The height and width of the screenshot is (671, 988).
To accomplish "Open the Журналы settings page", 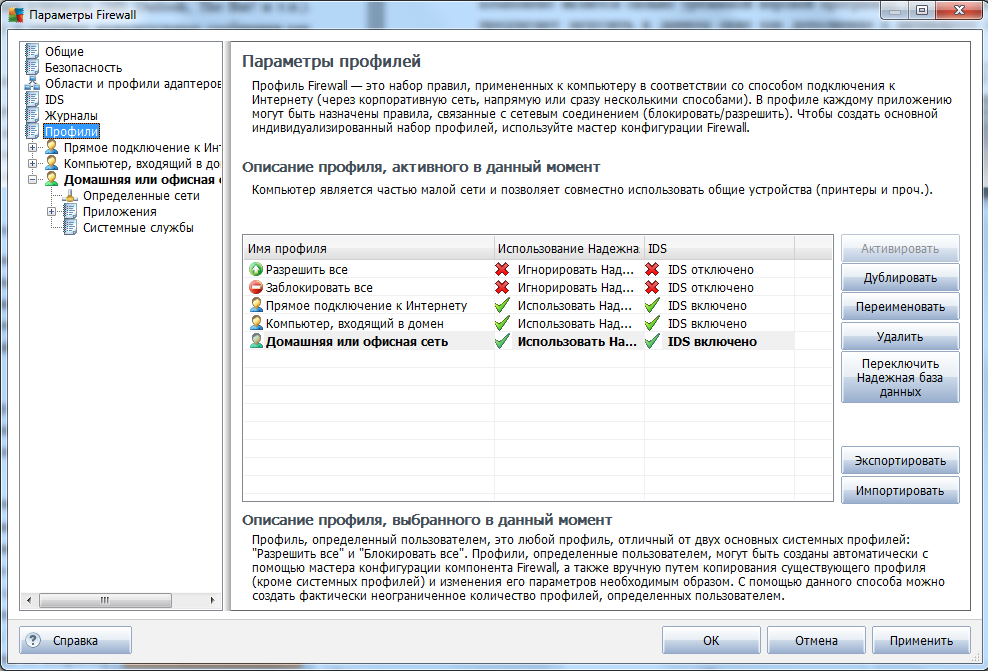I will click(x=71, y=115).
